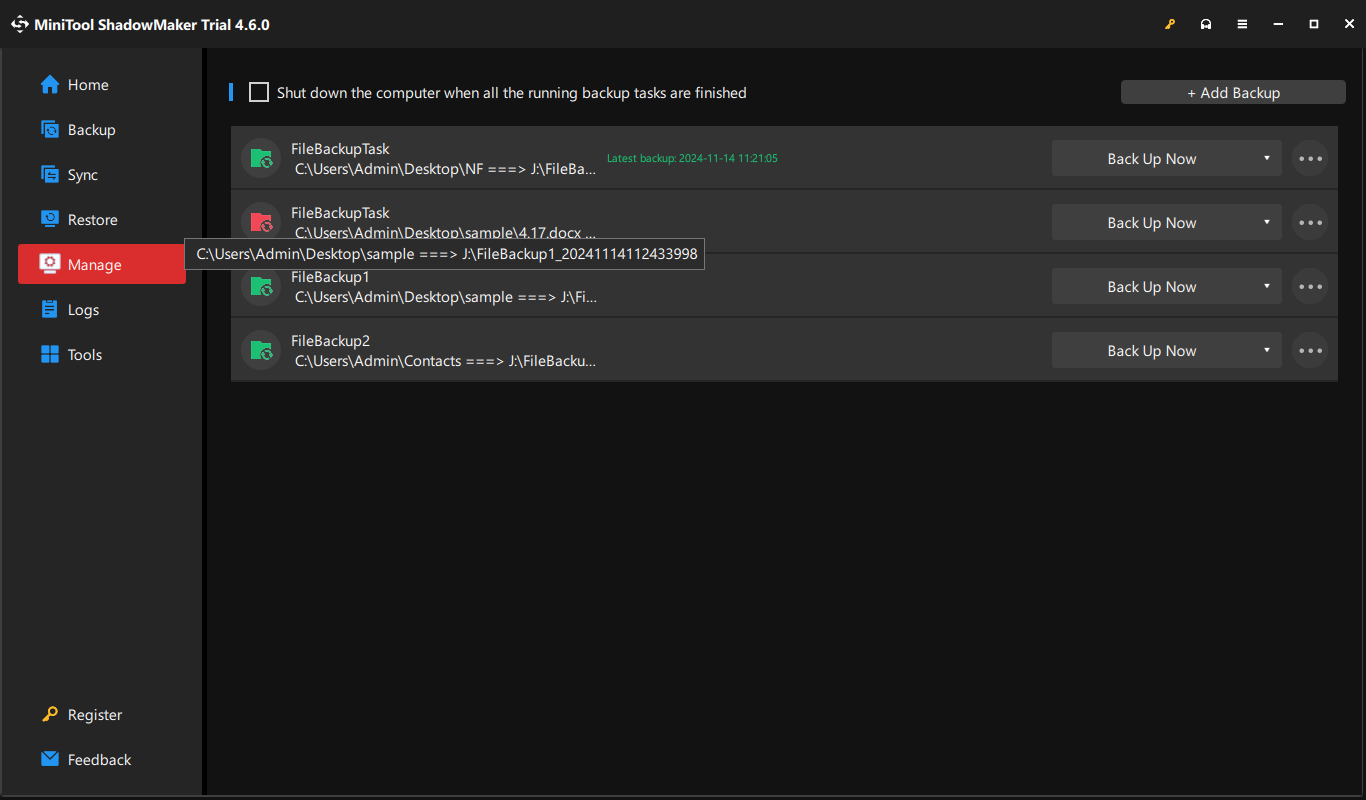Open the hamburger menu in title bar

(x=1242, y=24)
